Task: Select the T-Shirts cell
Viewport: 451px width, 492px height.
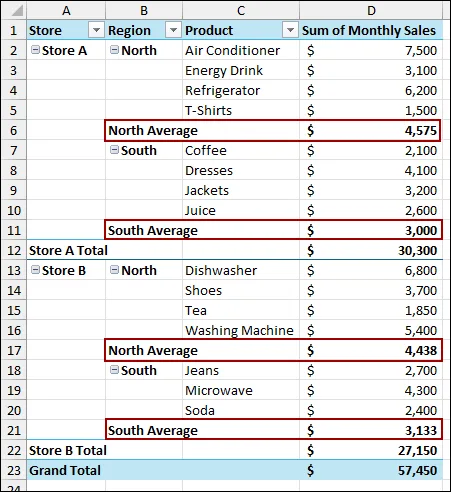Action: [241, 110]
